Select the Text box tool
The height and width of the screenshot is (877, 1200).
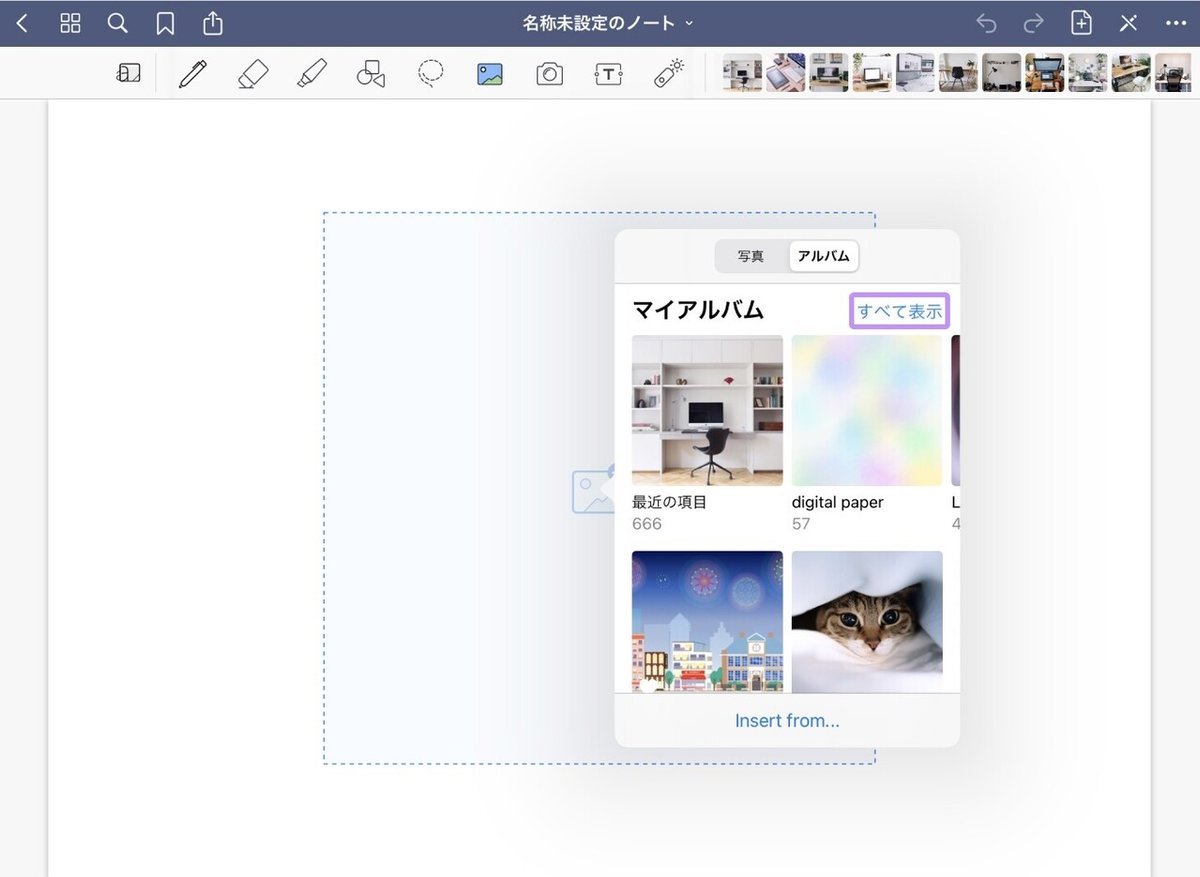pos(608,74)
